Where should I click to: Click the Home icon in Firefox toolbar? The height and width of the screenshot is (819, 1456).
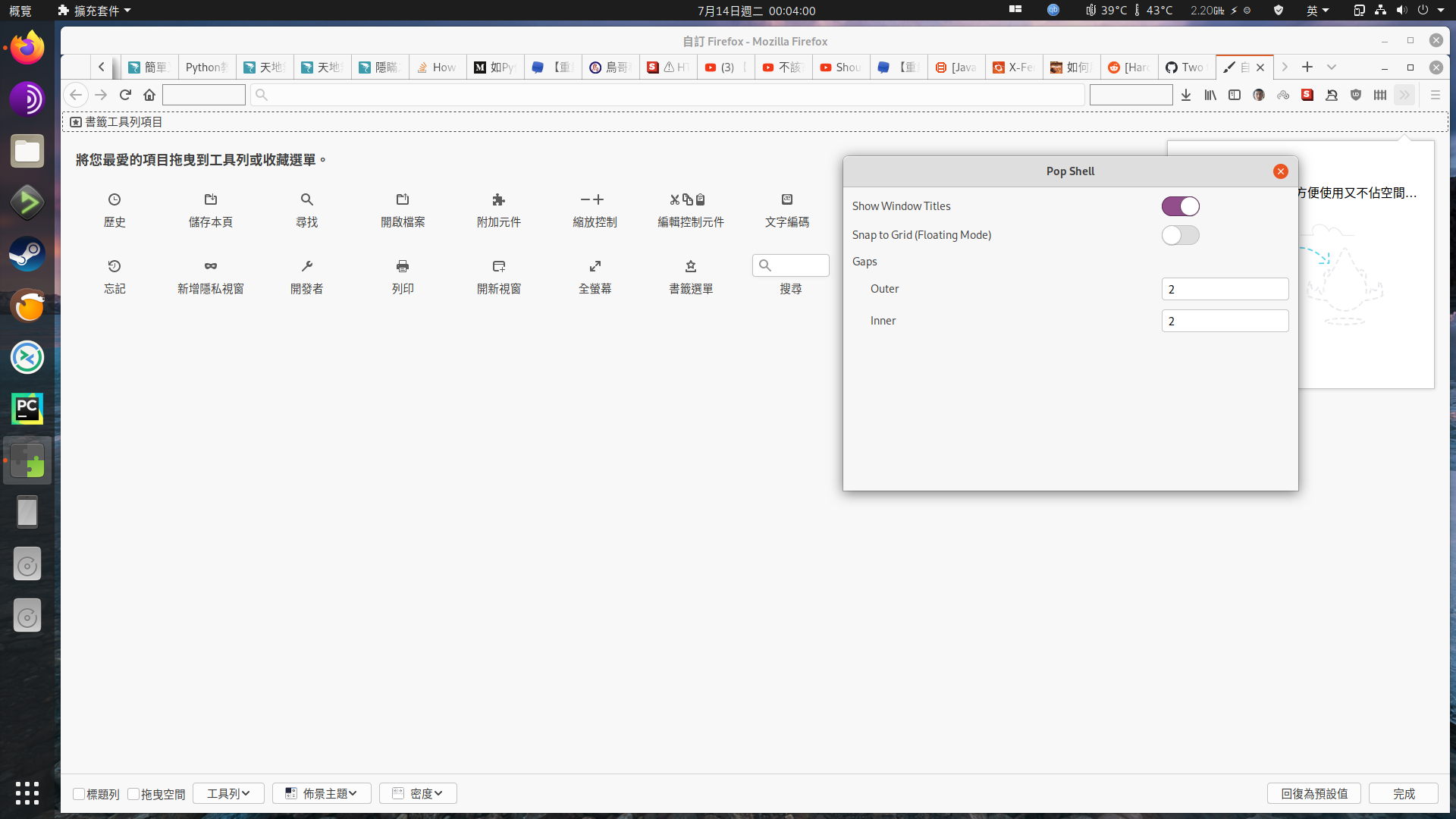pos(149,95)
